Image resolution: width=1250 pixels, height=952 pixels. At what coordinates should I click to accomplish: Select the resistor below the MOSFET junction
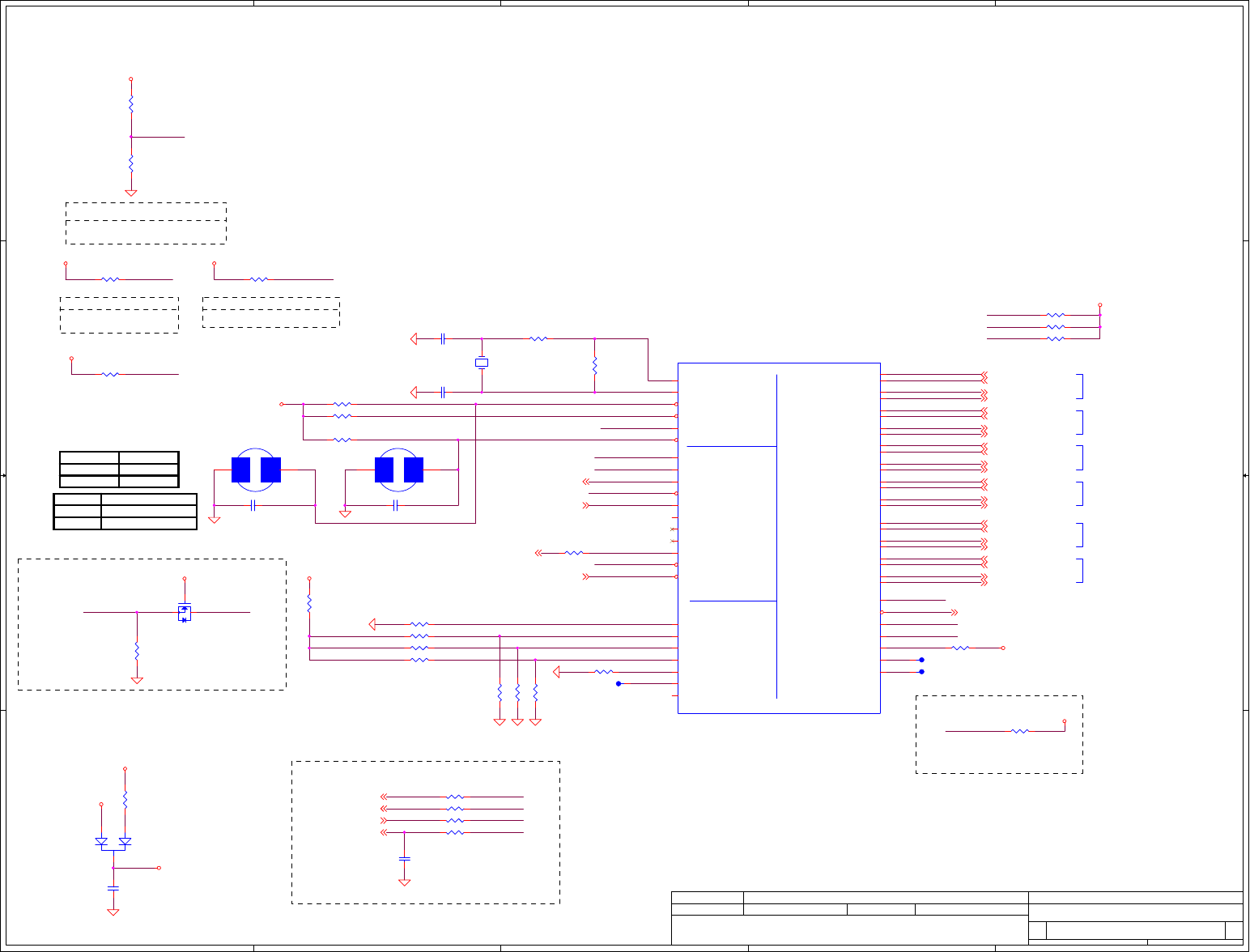point(137,650)
